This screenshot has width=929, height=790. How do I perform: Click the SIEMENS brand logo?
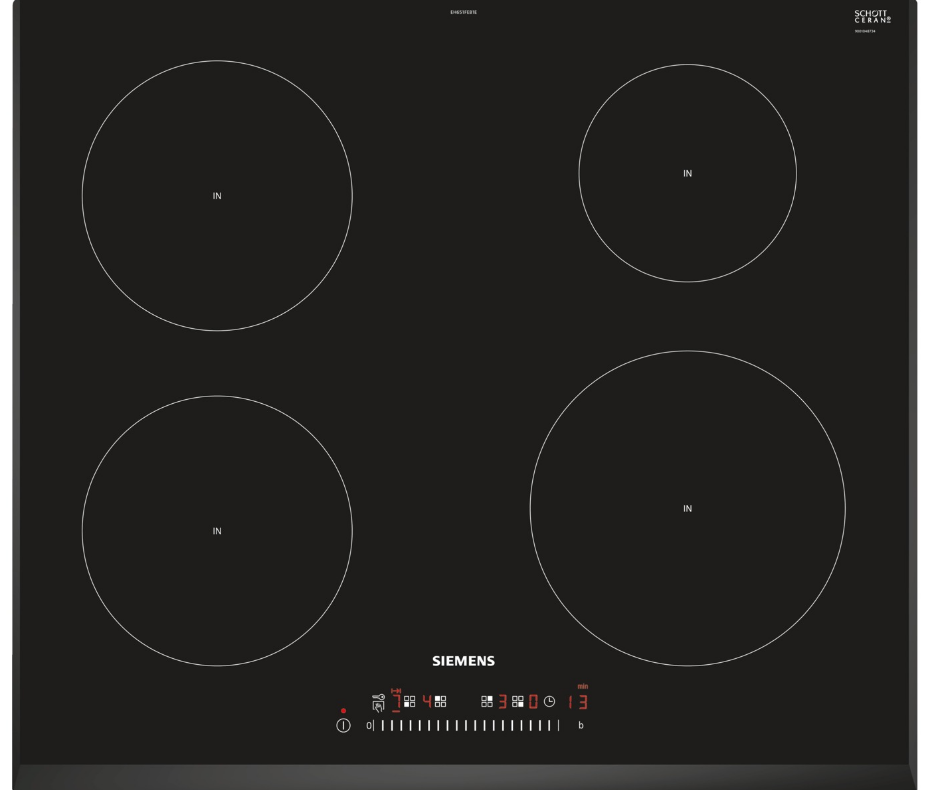pos(463,661)
